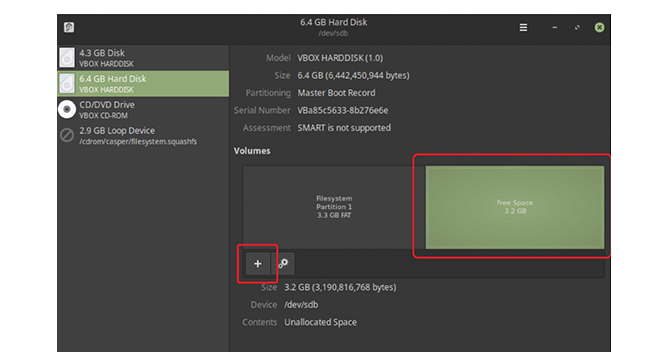Viewport: 652px width, 362px height.
Task: Open the hamburger menu in title bar
Action: point(523,27)
